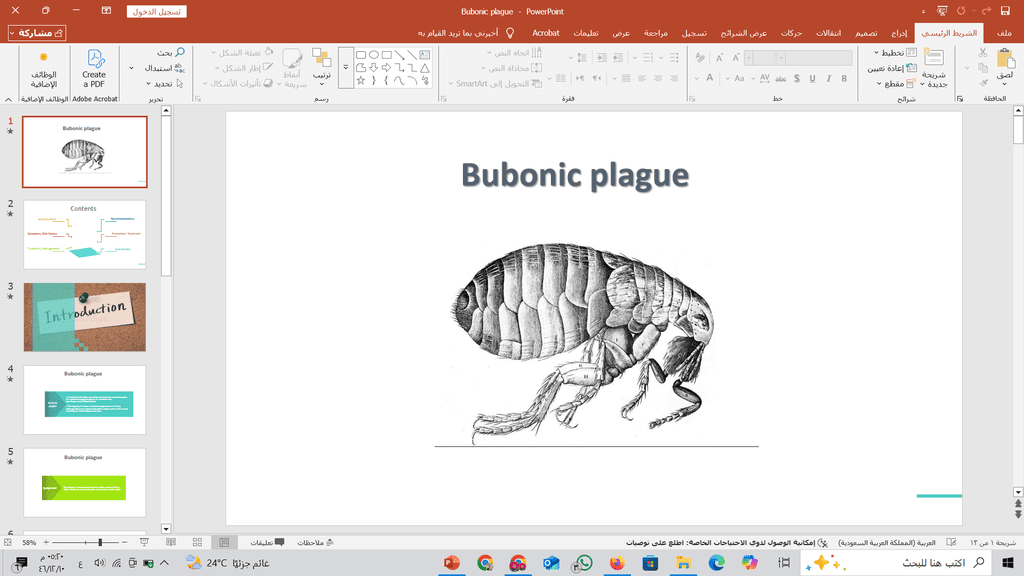Click the New Slide (شريحة جديدة) icon
Screen dimensions: 1024x576
point(934,59)
